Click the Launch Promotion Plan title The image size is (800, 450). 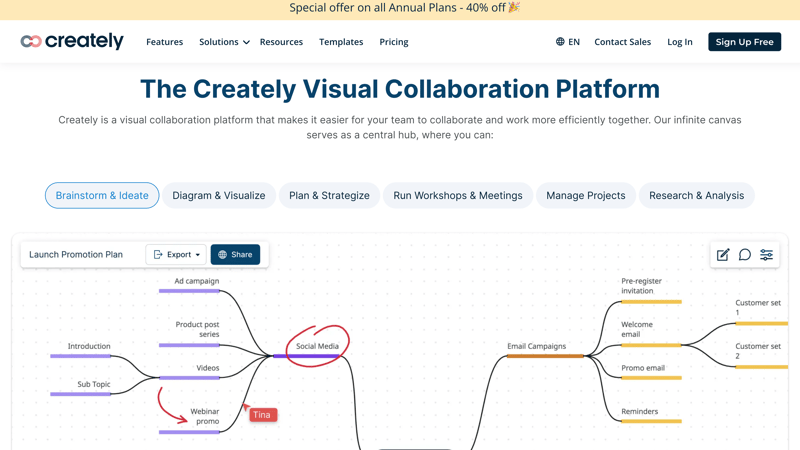[76, 255]
